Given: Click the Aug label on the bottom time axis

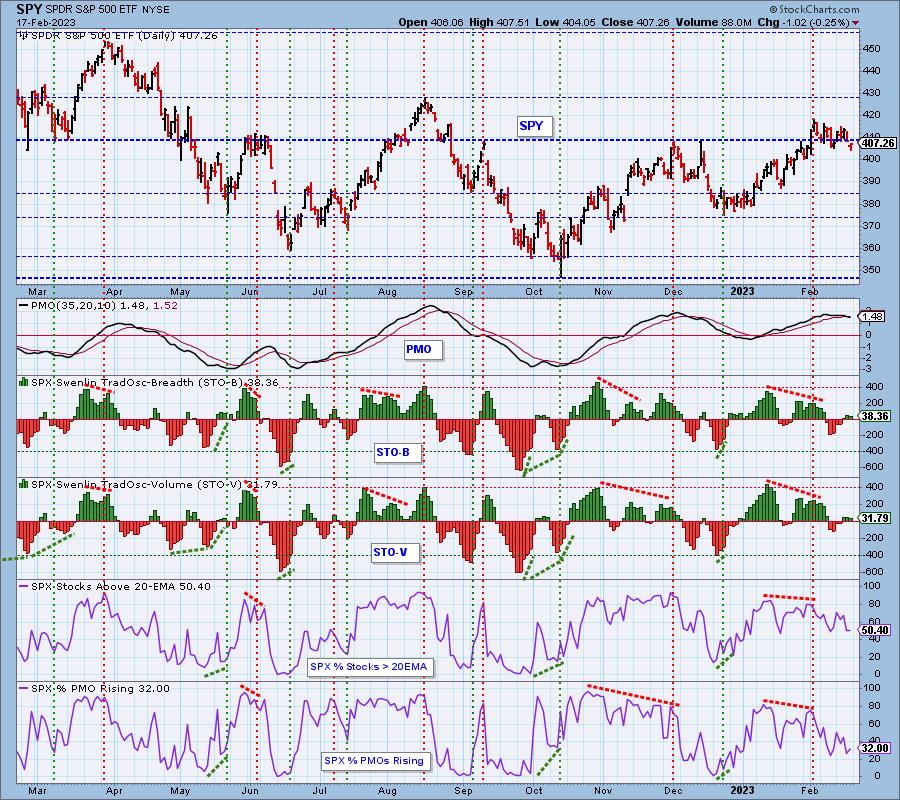Looking at the screenshot, I should point(387,791).
